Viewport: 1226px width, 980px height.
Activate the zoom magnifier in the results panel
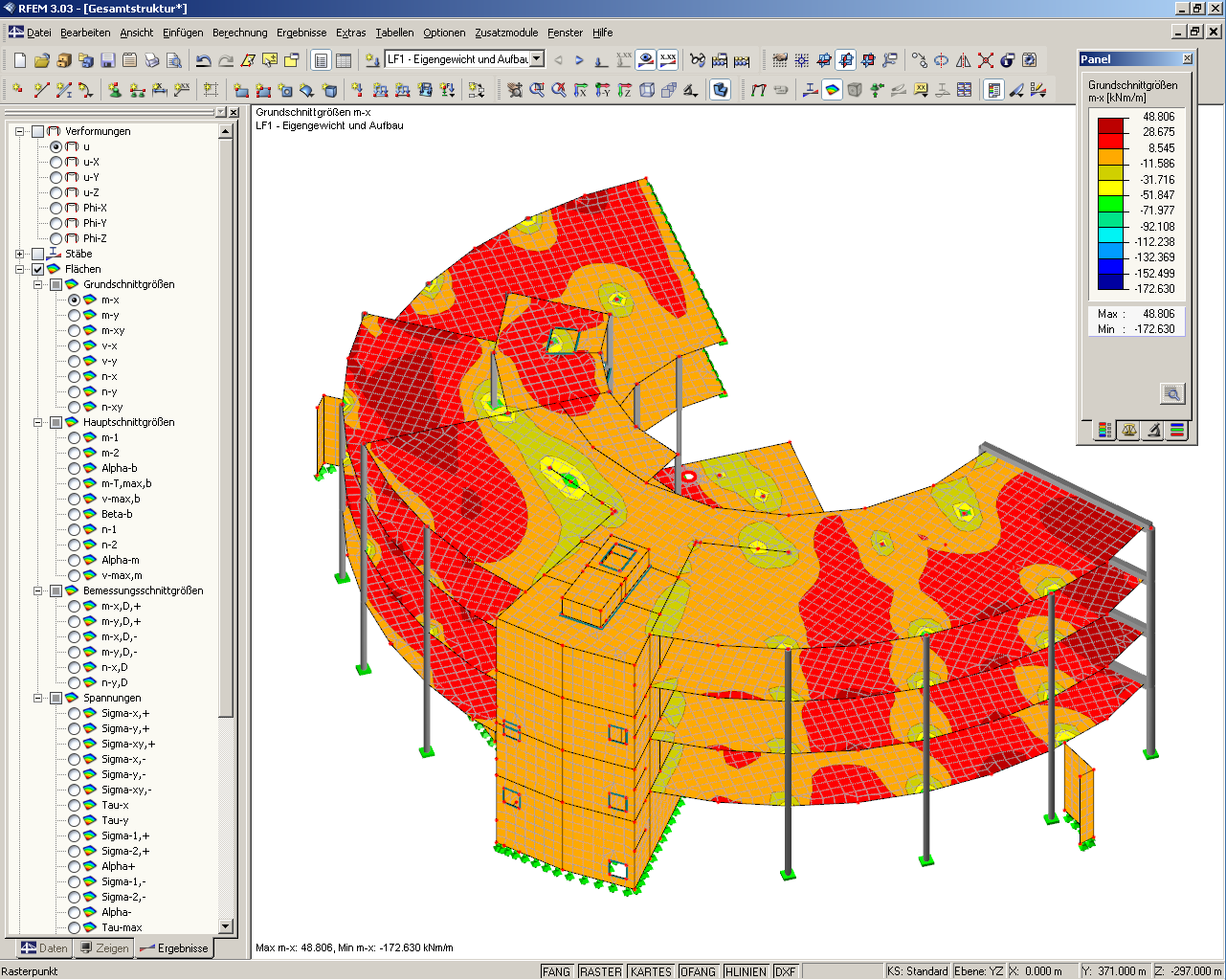tap(1171, 392)
